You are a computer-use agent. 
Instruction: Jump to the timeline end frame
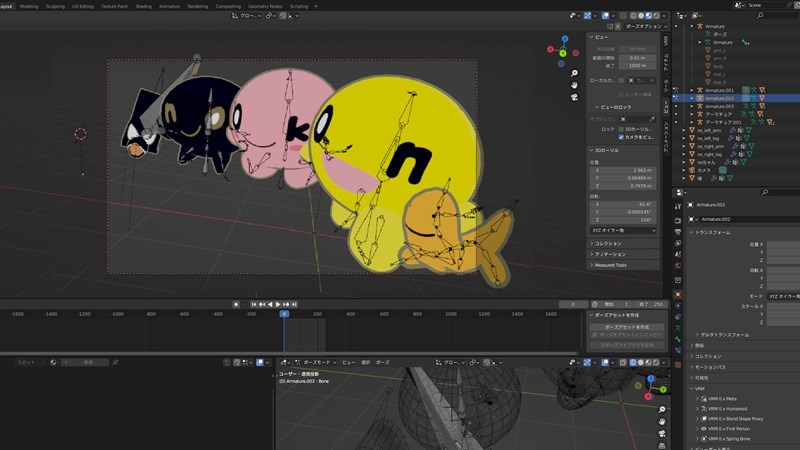coord(294,304)
